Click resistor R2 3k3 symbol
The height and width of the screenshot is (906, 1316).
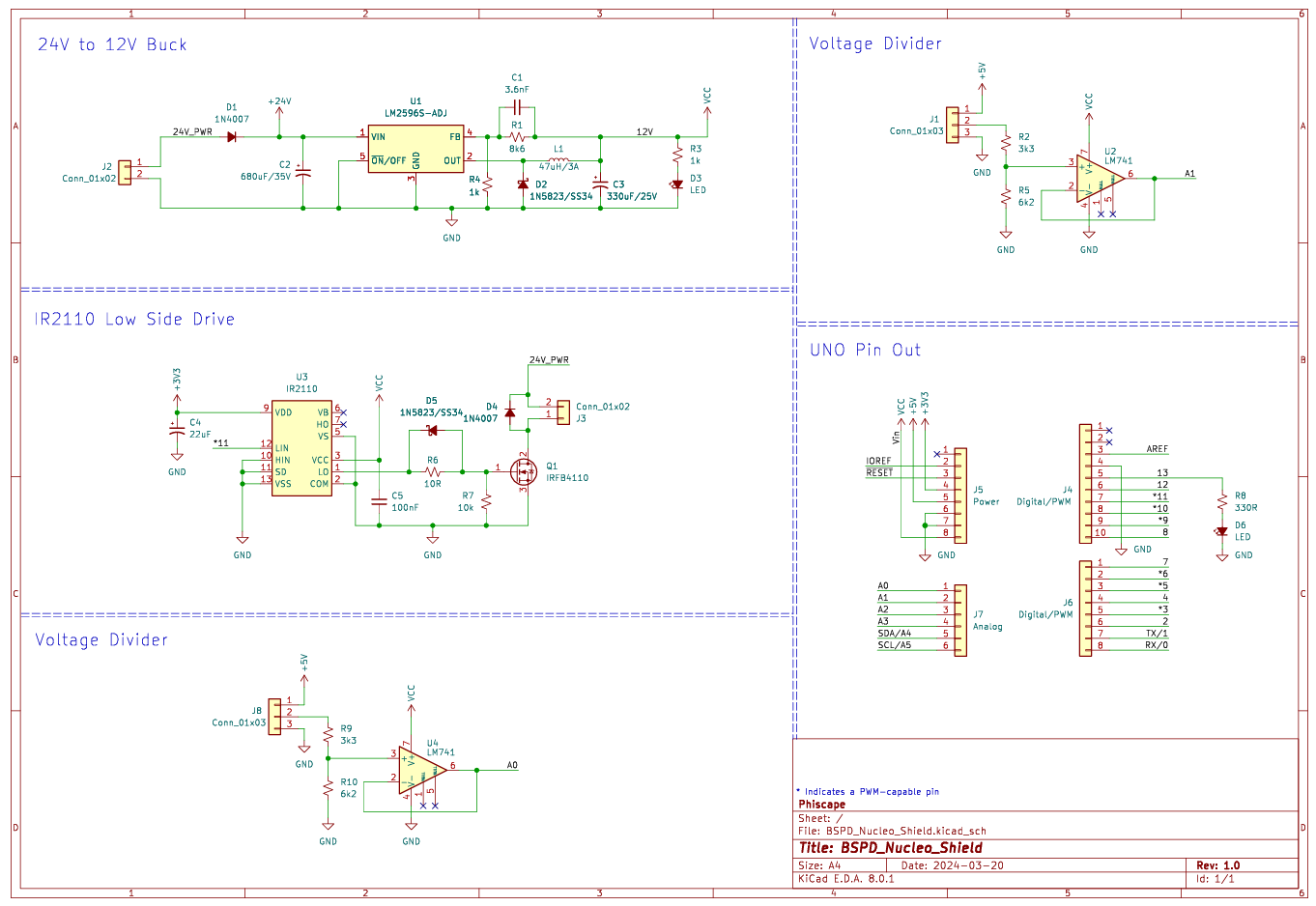click(1006, 143)
